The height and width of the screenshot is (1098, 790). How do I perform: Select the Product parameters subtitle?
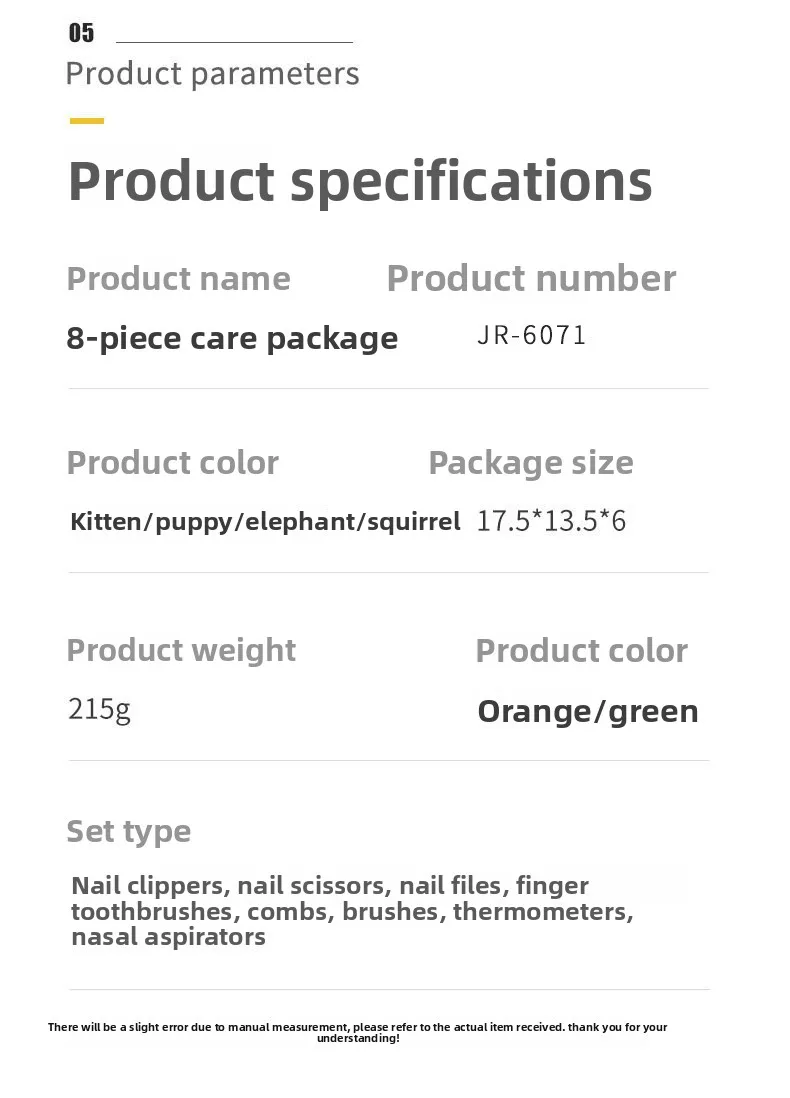click(212, 74)
